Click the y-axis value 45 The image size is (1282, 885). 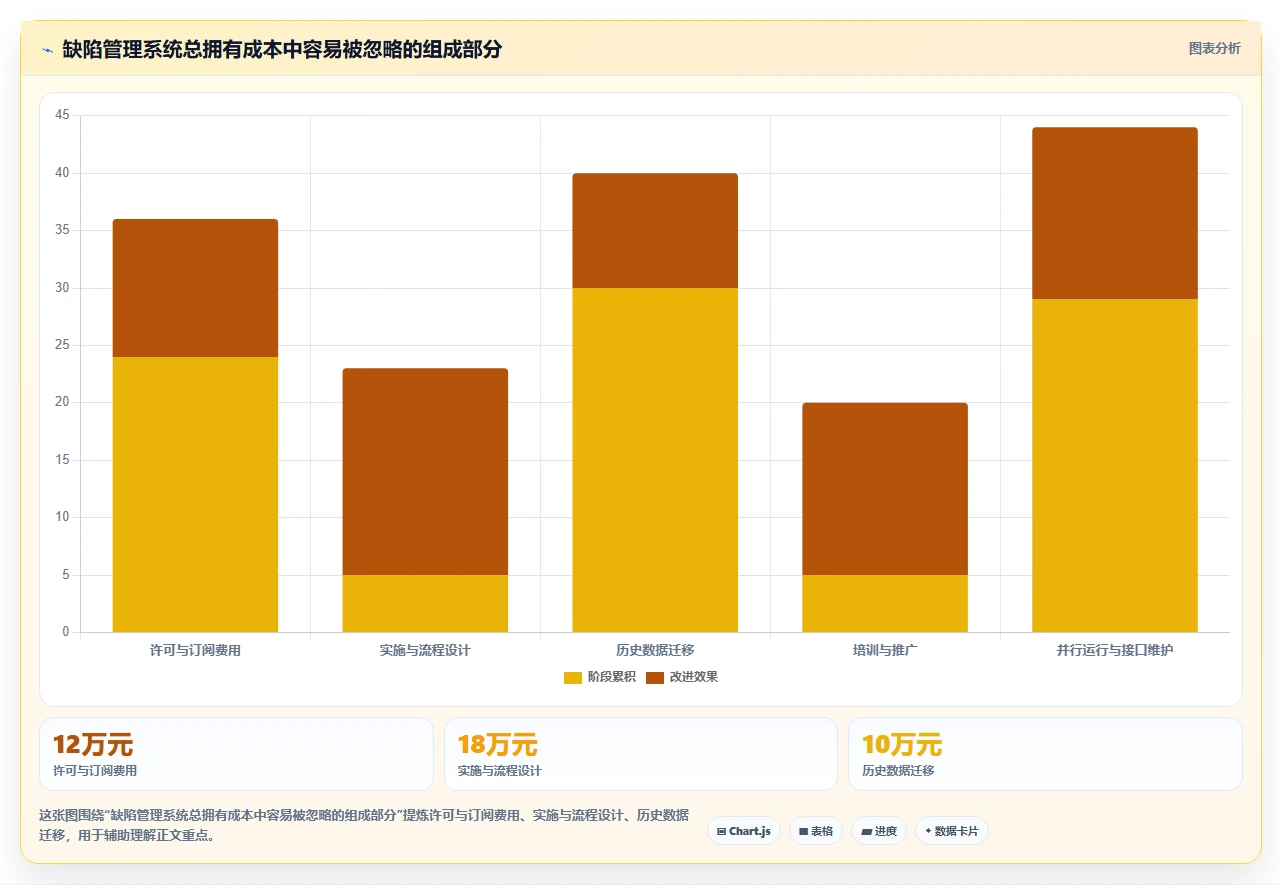point(62,115)
